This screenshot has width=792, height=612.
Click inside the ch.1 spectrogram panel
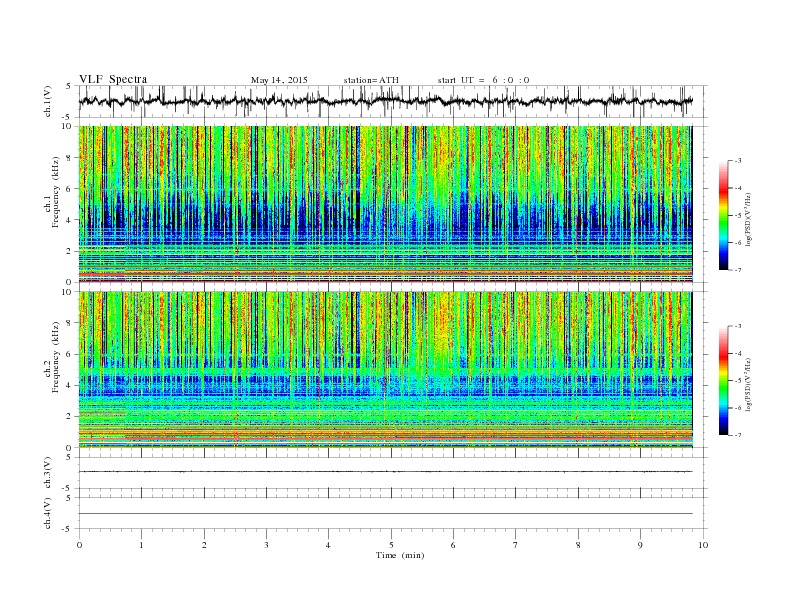click(385, 204)
